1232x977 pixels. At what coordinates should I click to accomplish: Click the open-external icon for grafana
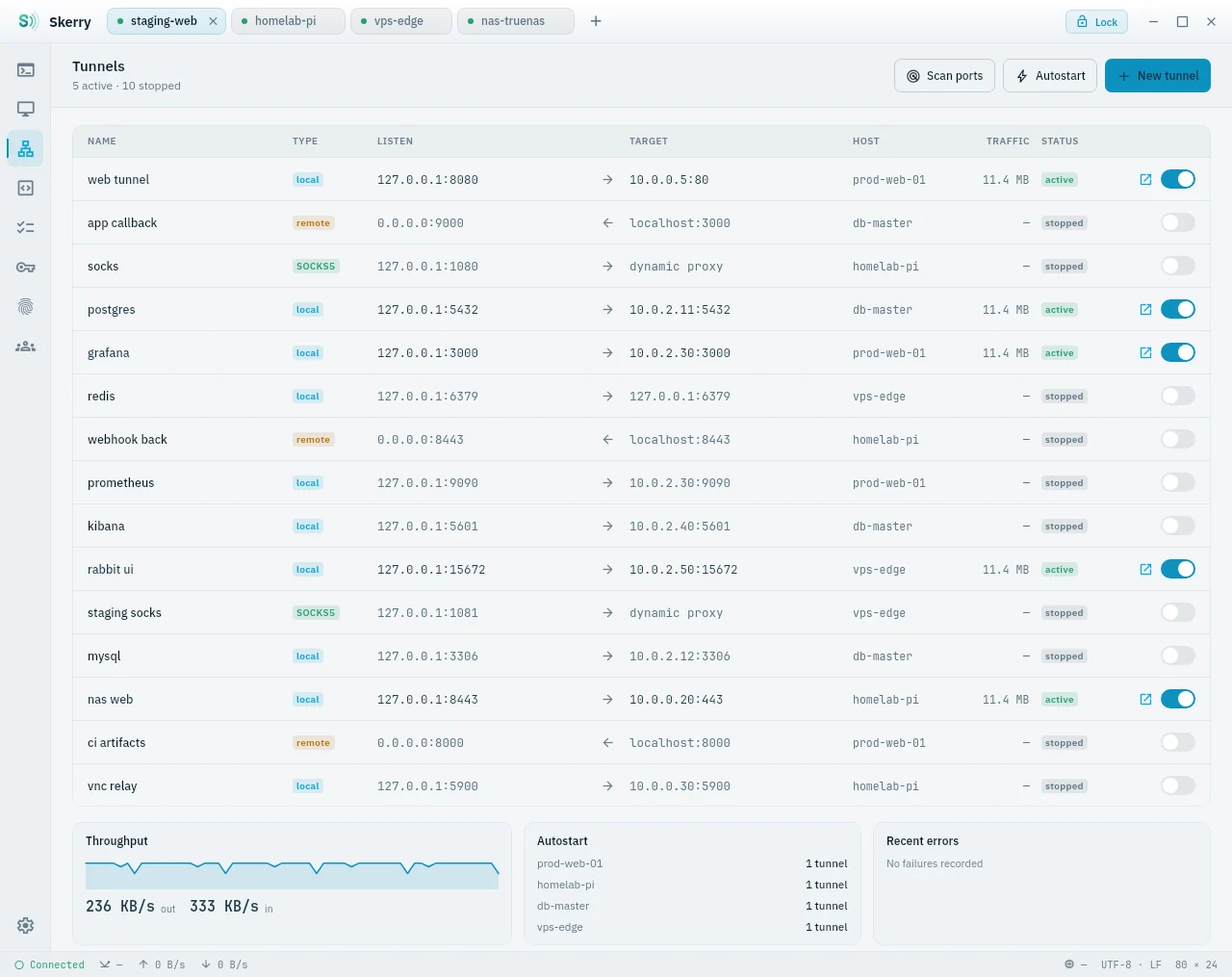point(1145,352)
